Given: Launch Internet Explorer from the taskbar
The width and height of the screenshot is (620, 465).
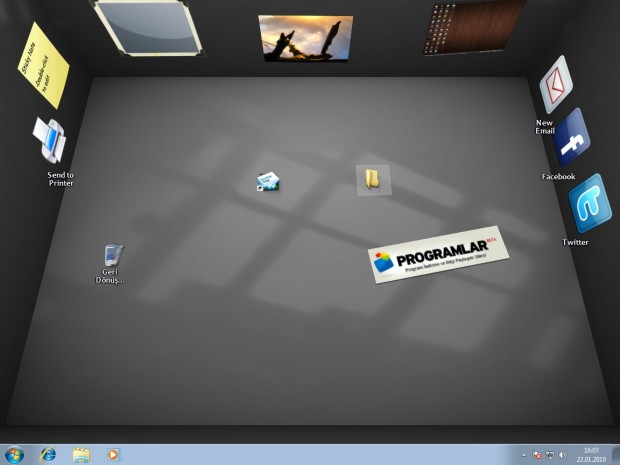Looking at the screenshot, I should (x=48, y=455).
